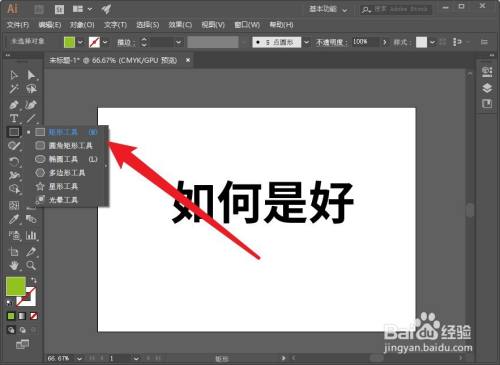Choose 圆角矩形工具 from the flyout
The image size is (500, 365).
coord(66,146)
